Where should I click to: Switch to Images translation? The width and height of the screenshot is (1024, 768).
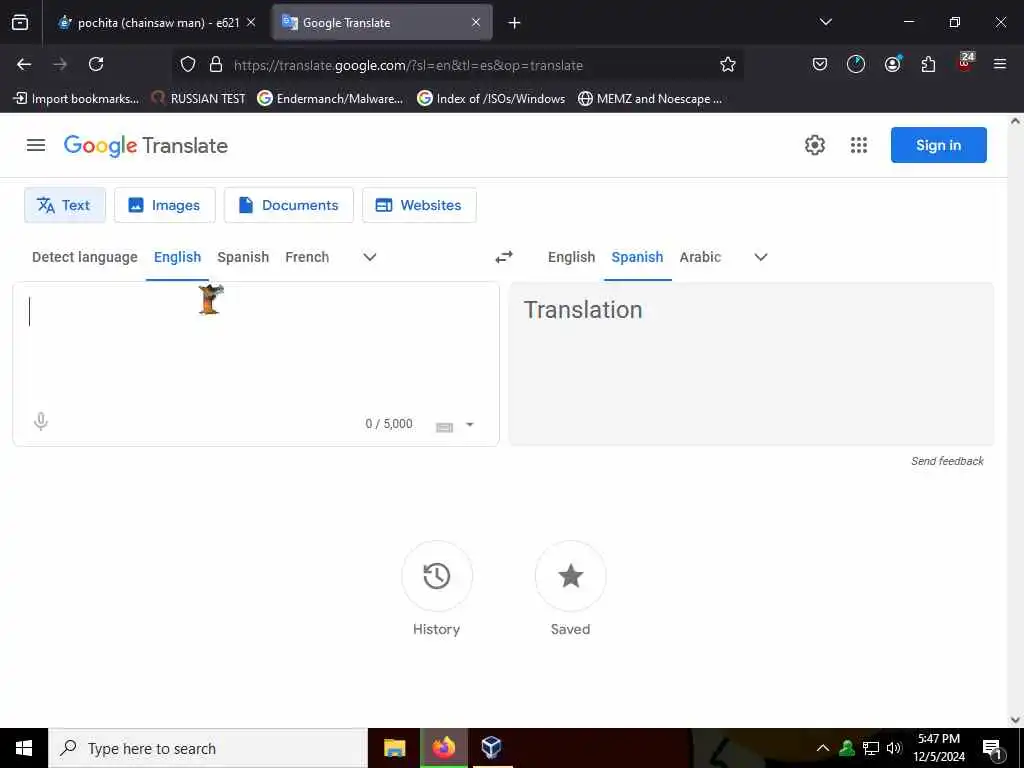pyautogui.click(x=165, y=205)
